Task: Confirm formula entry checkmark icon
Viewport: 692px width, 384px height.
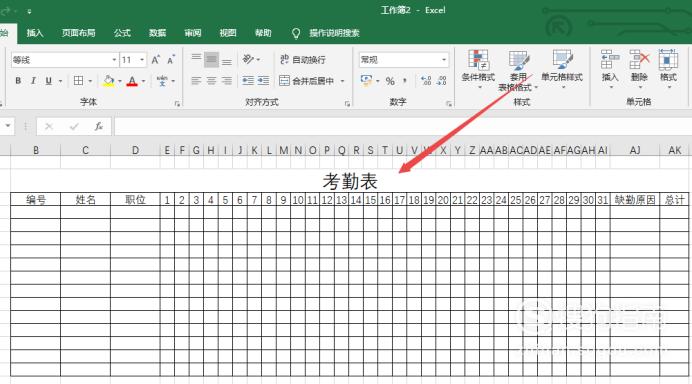Action: (74, 127)
